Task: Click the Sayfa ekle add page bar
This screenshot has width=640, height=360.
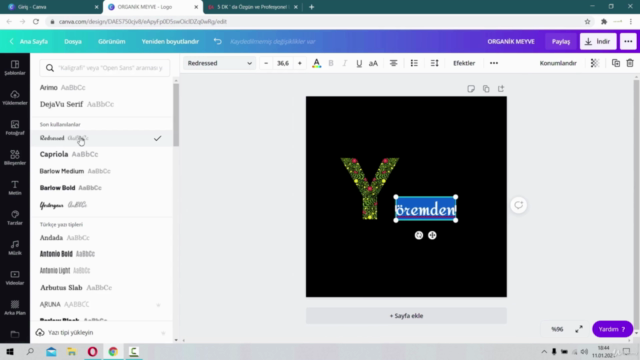Action: pos(406,316)
